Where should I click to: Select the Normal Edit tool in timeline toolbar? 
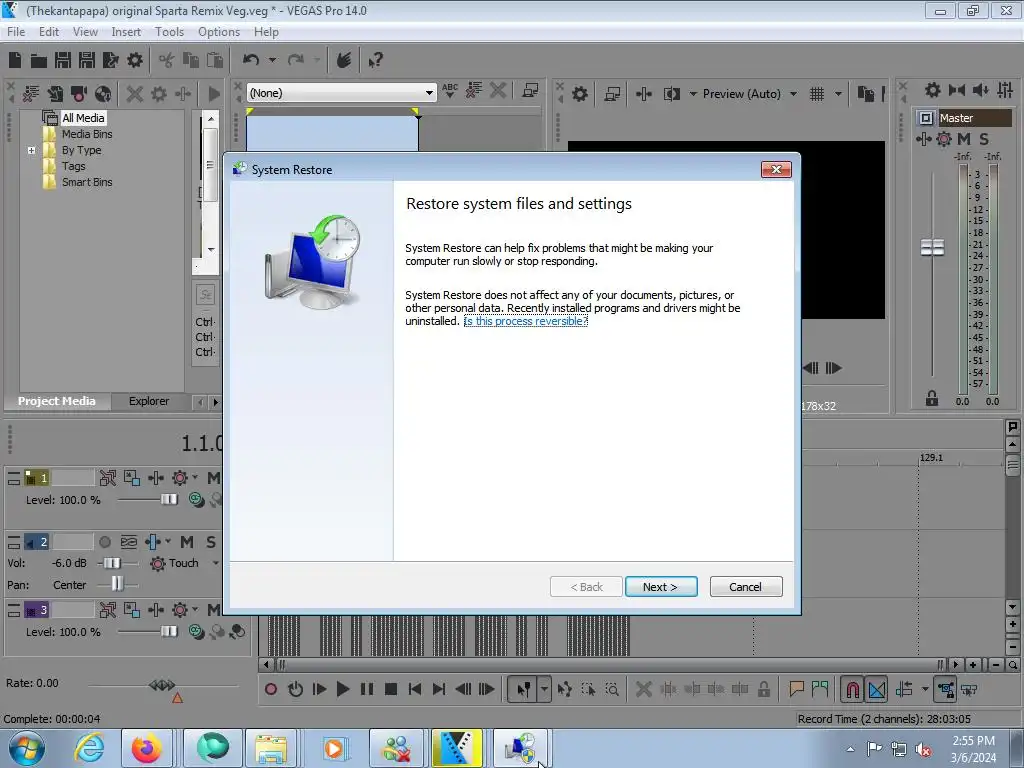(x=523, y=689)
